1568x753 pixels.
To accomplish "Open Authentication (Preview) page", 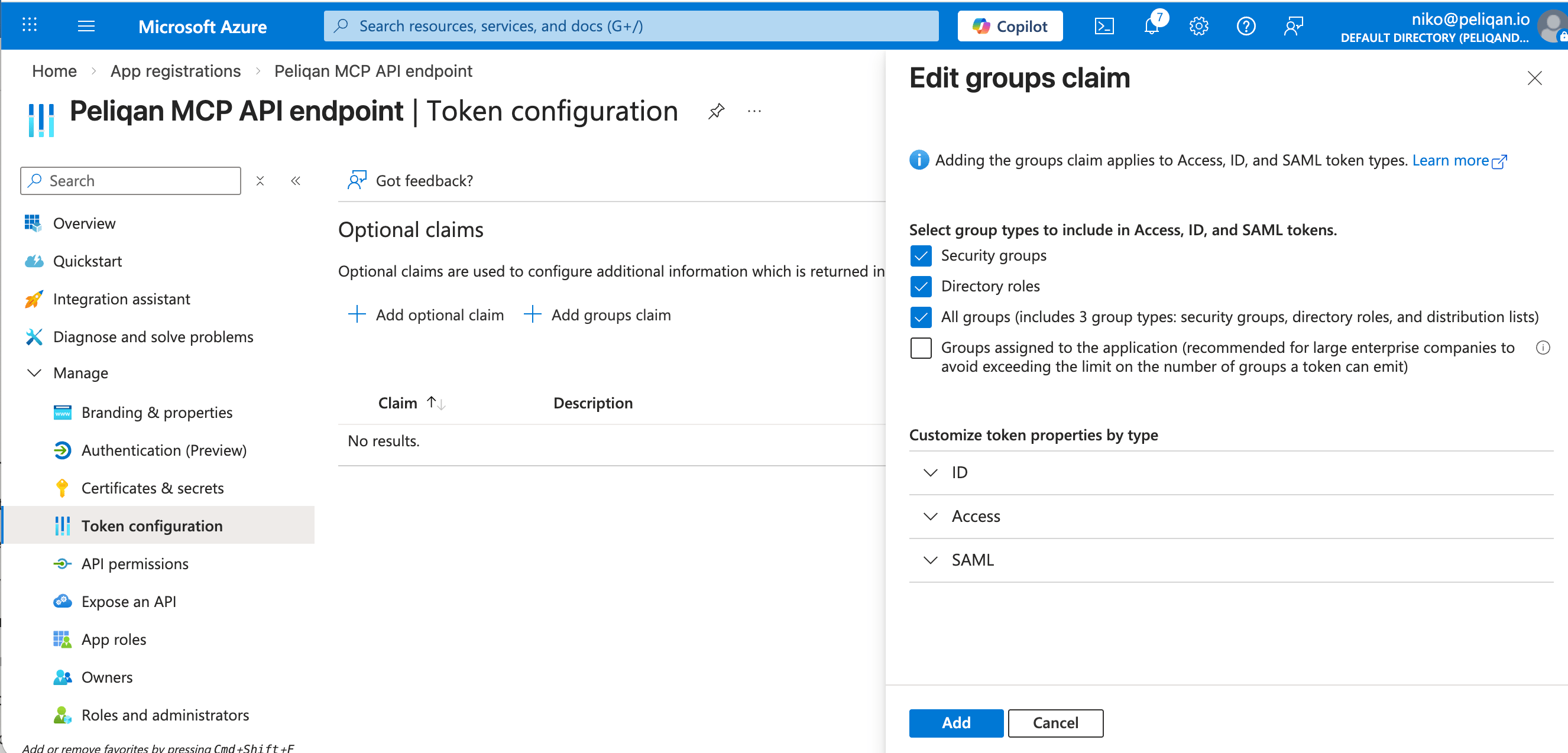I will coord(164,450).
